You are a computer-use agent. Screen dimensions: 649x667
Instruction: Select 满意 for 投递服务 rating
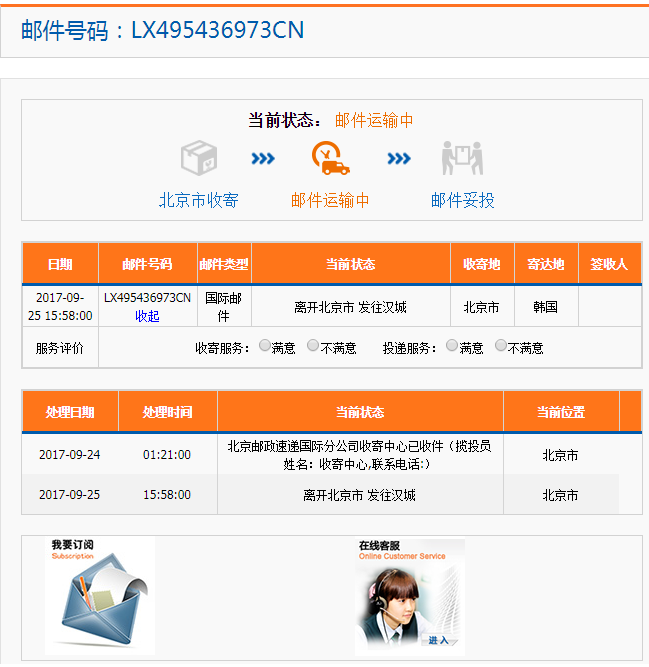452,346
